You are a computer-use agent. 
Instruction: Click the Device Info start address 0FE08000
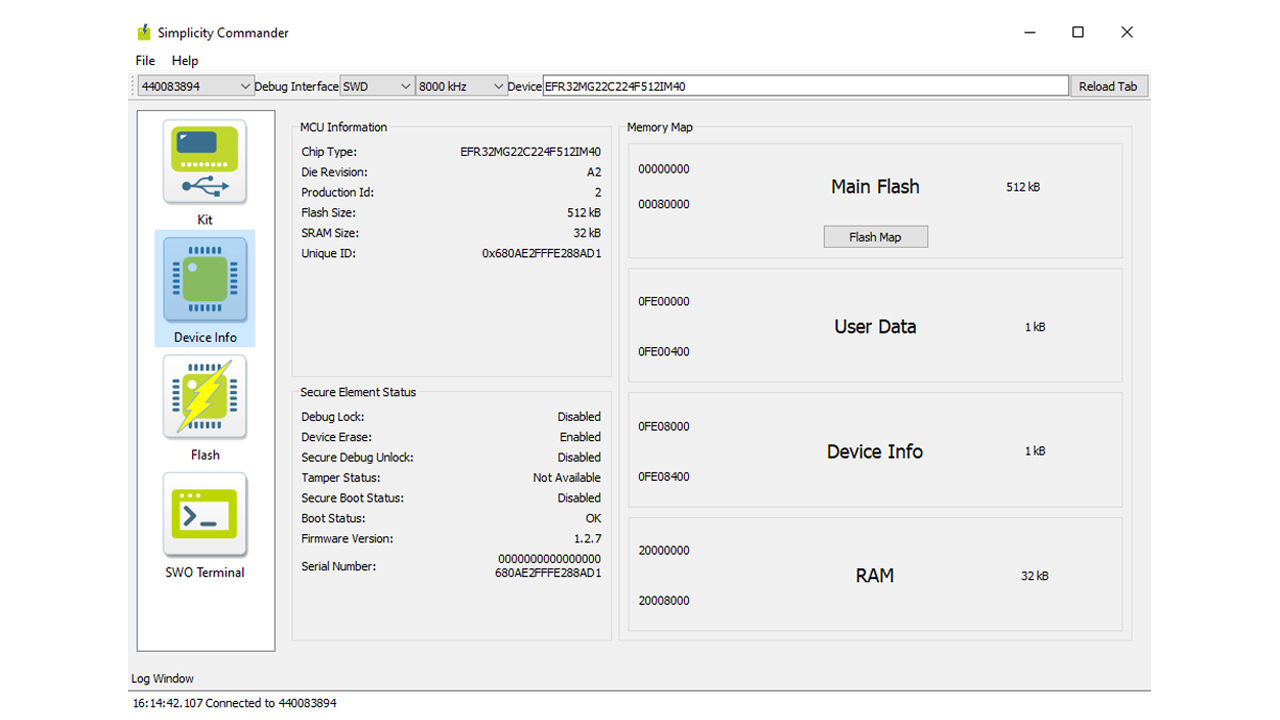(x=664, y=426)
